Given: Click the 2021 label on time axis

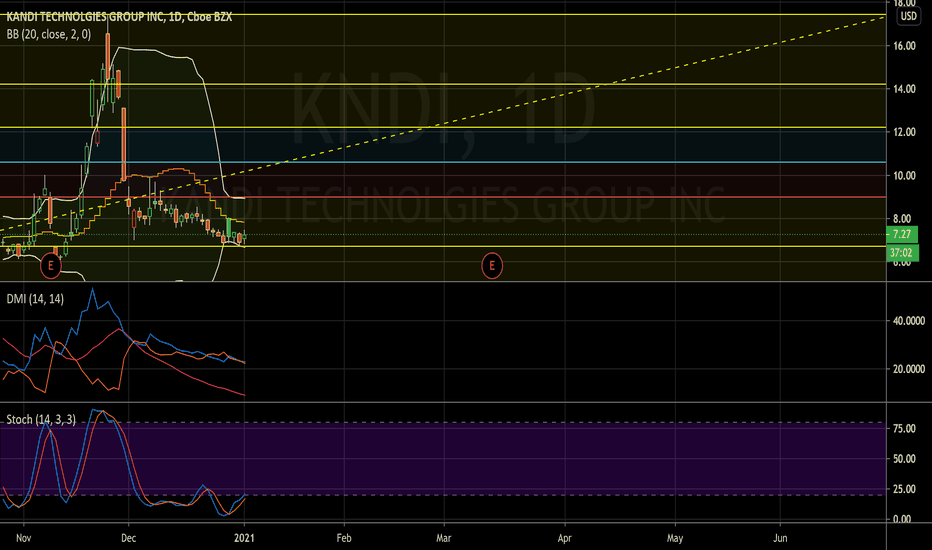Looking at the screenshot, I should click(244, 538).
